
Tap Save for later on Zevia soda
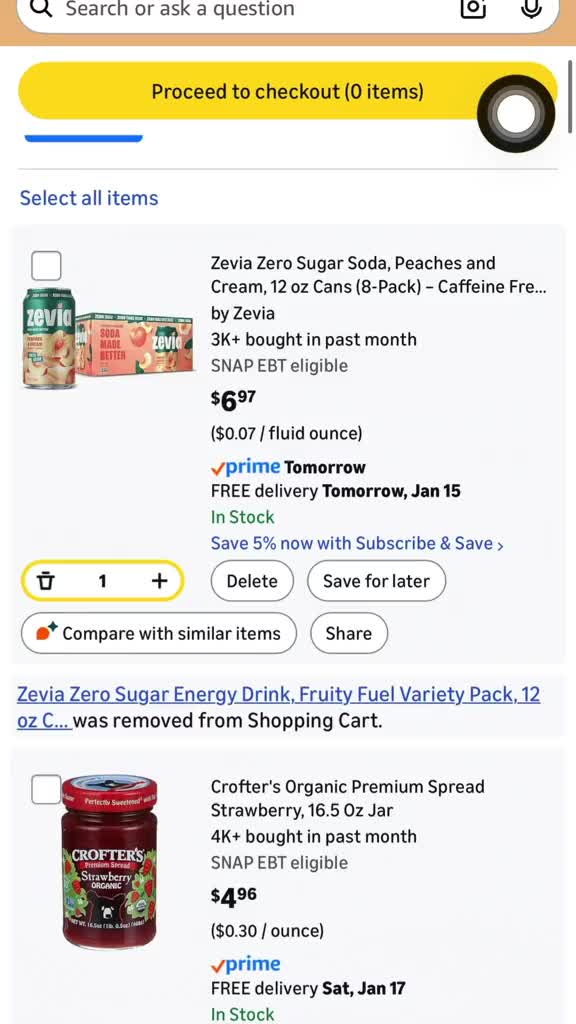[376, 581]
